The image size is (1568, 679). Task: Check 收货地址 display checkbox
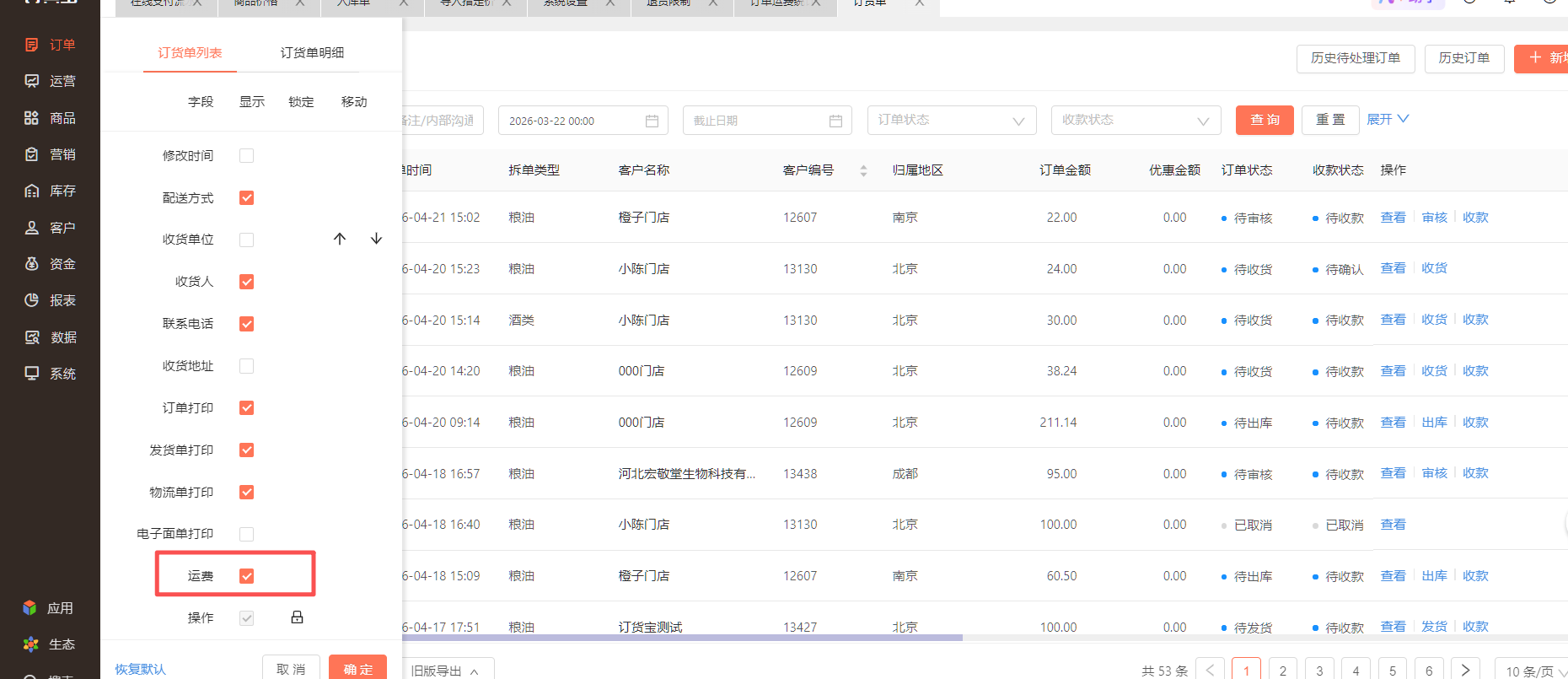246,366
